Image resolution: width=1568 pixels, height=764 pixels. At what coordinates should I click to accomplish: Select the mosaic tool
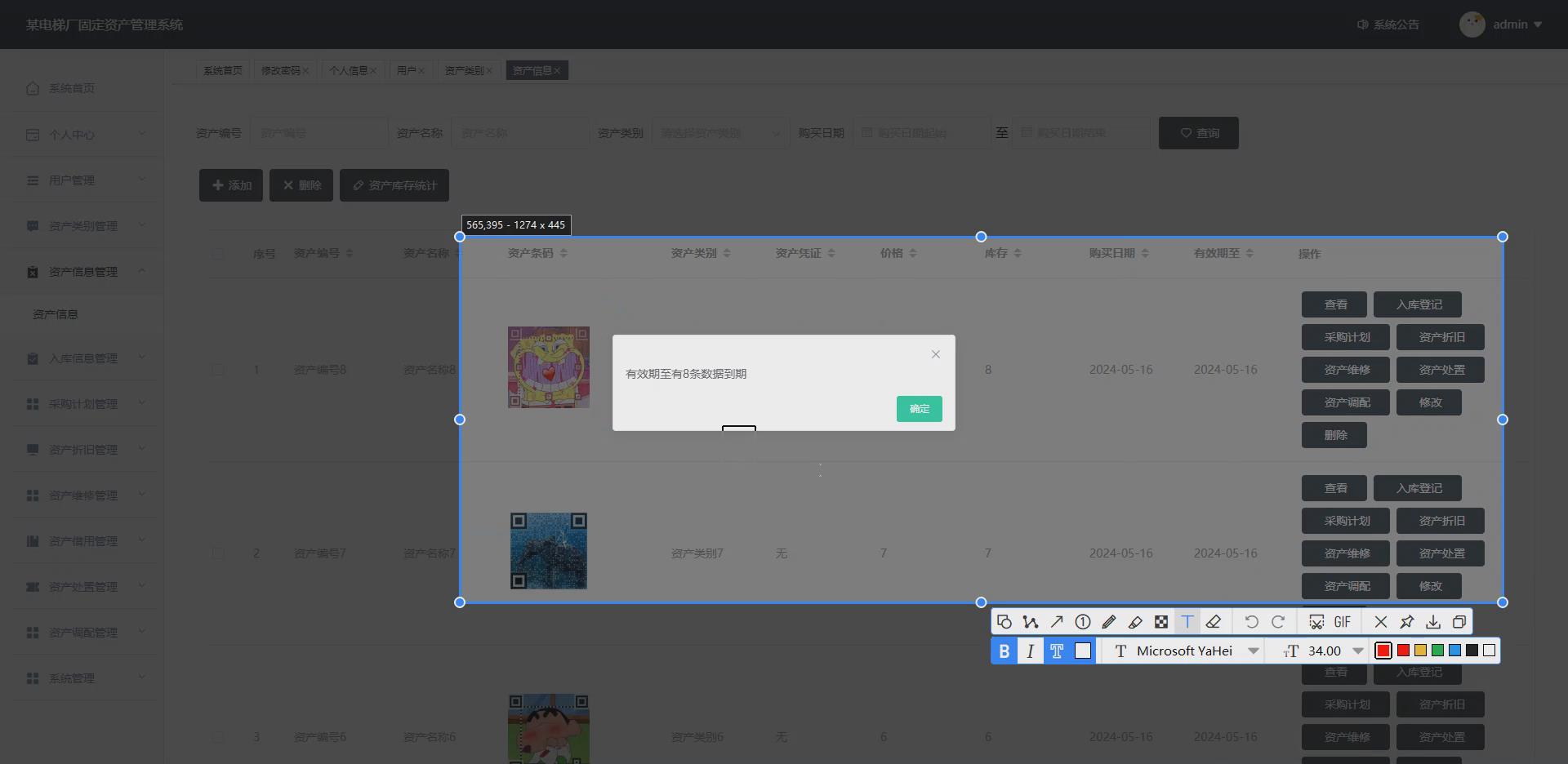click(x=1160, y=621)
